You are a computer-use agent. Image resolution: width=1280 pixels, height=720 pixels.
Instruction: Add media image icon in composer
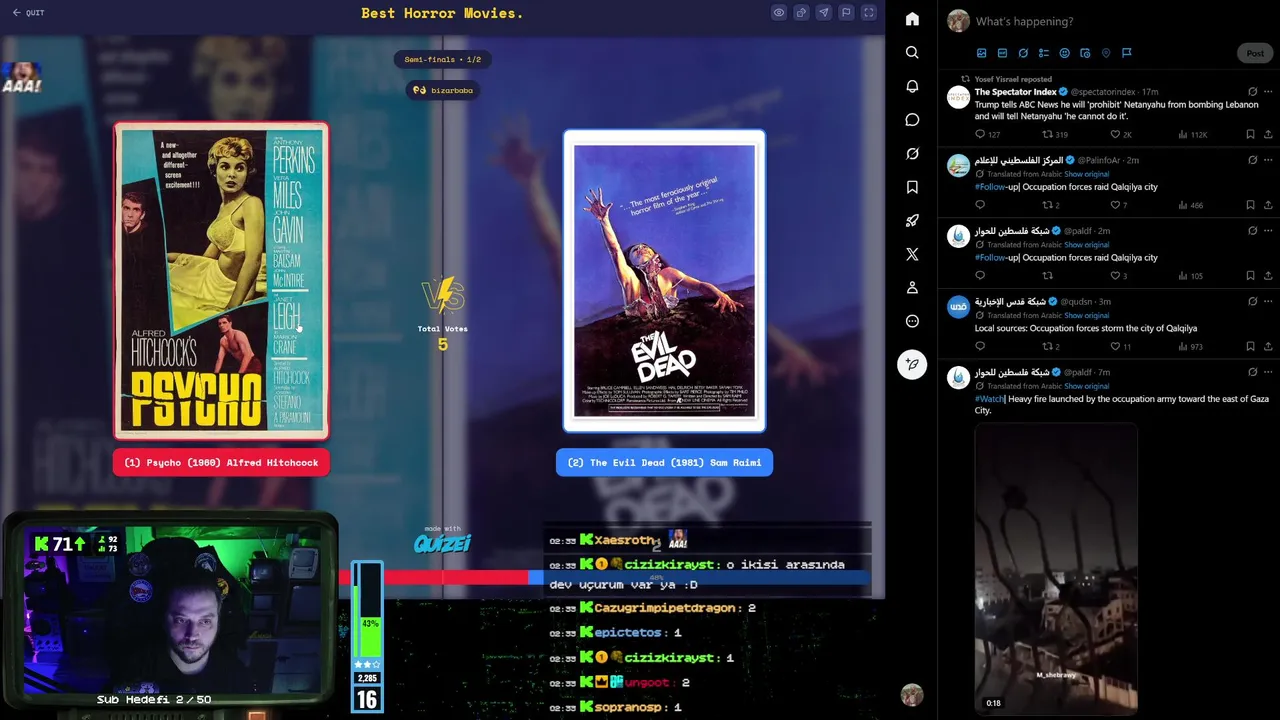pyautogui.click(x=982, y=53)
